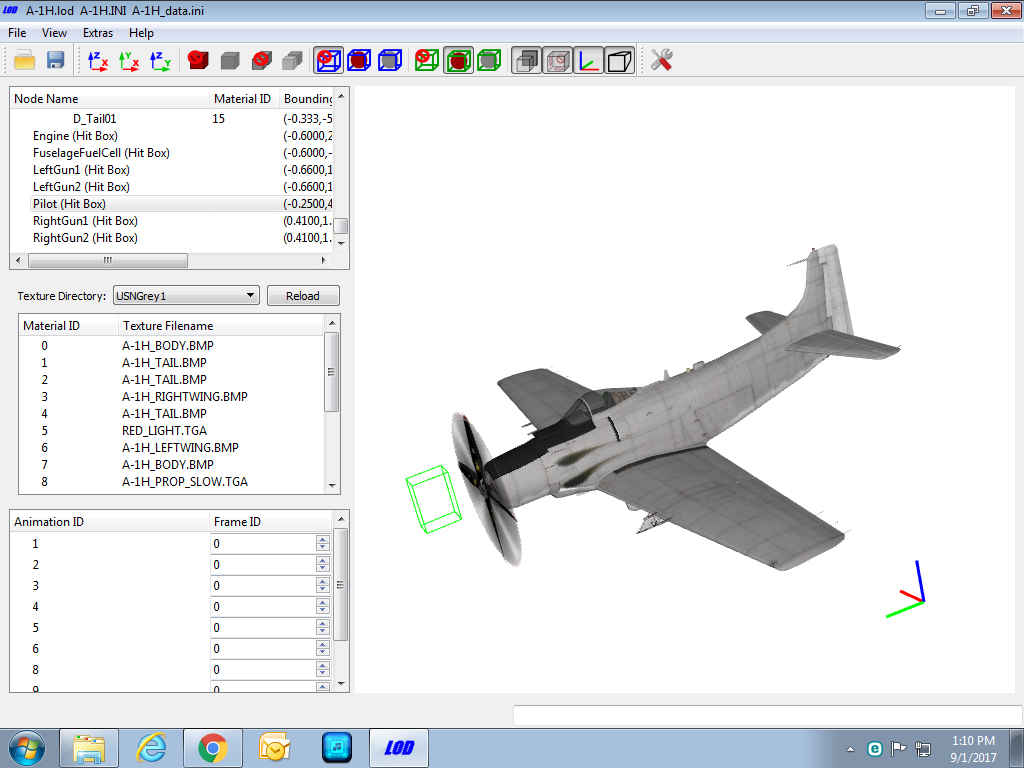The height and width of the screenshot is (768, 1024).
Task: Select the FuselageFuelCell (Hit Box) node
Action: [101, 153]
